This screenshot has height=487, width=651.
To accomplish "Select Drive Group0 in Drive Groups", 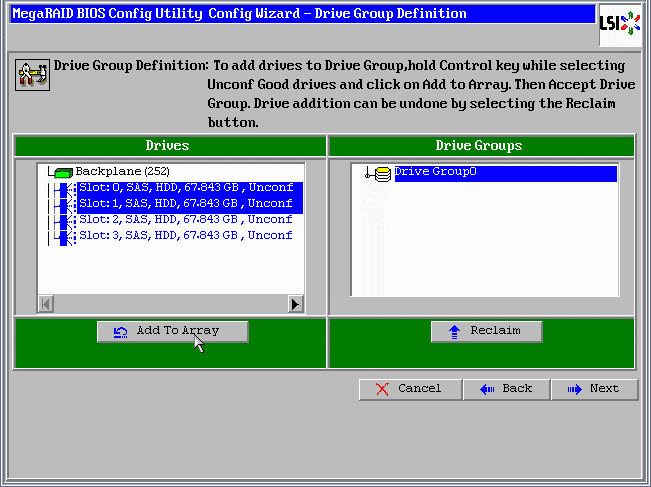I will 435,172.
